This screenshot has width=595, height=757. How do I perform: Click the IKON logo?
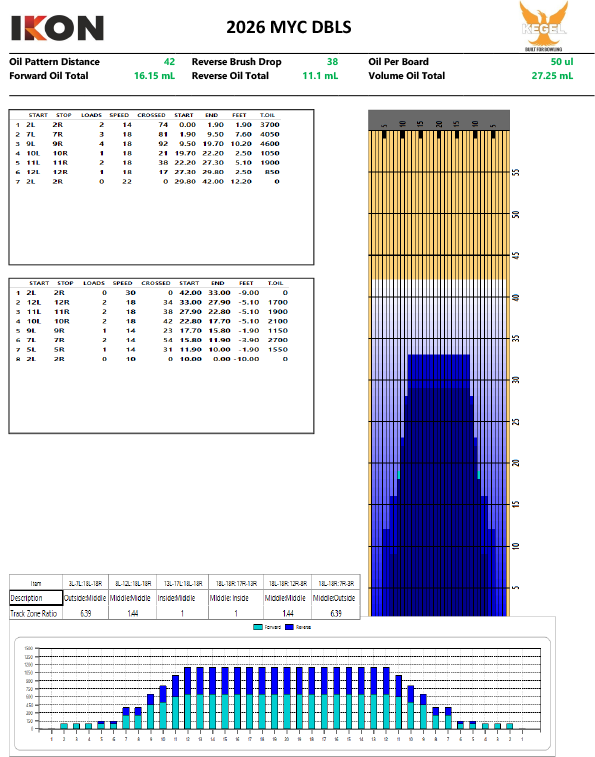click(57, 28)
